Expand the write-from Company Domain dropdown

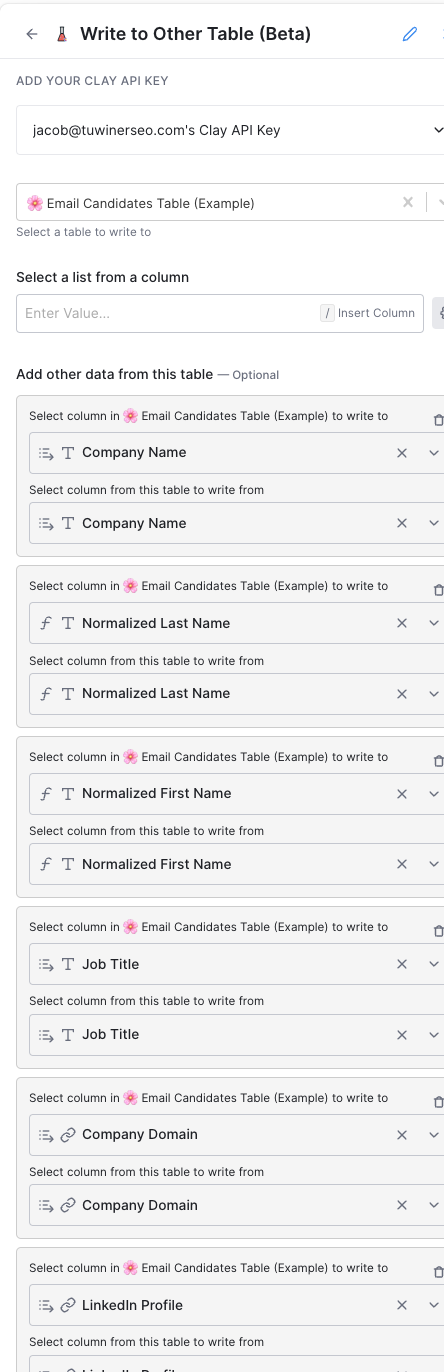click(x=434, y=1205)
